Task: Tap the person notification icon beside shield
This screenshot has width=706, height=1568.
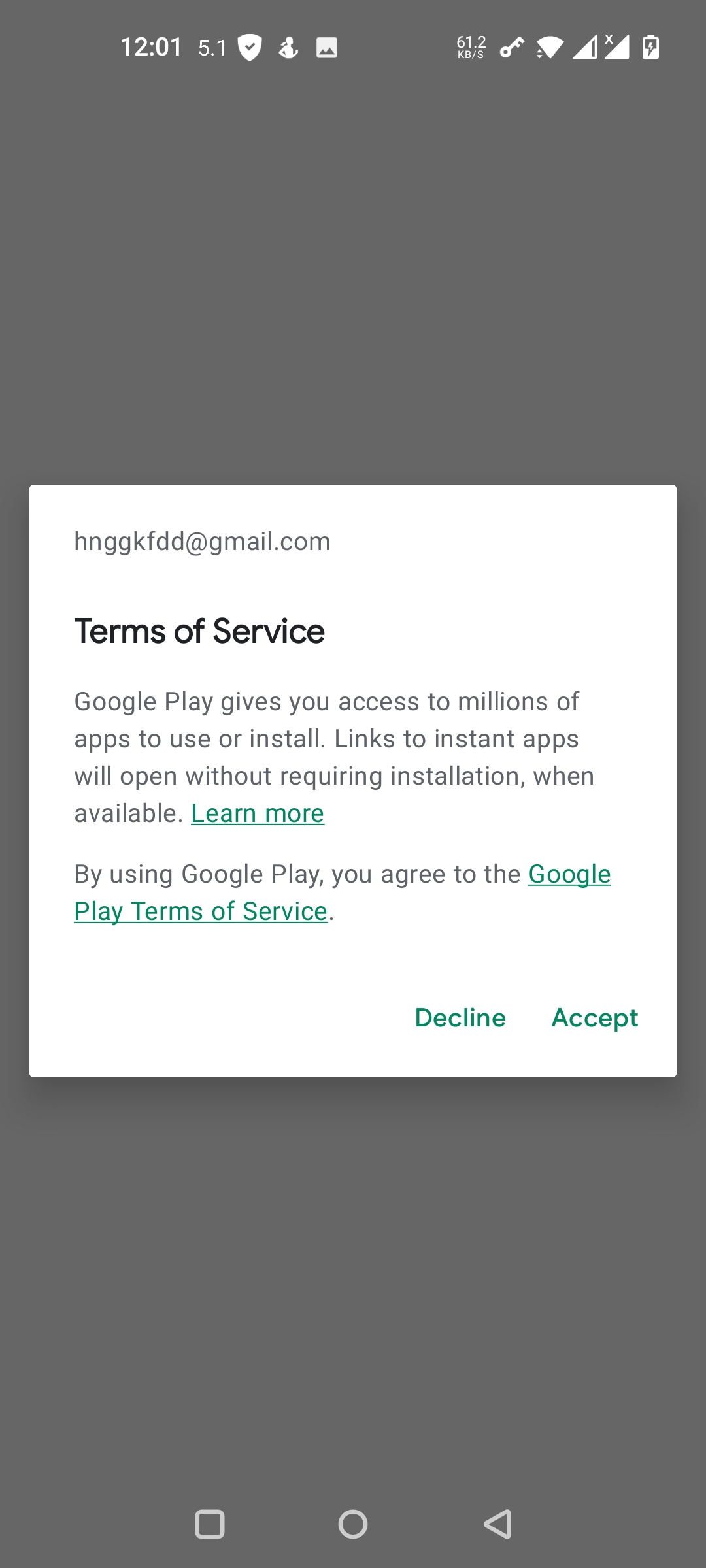Action: [288, 48]
